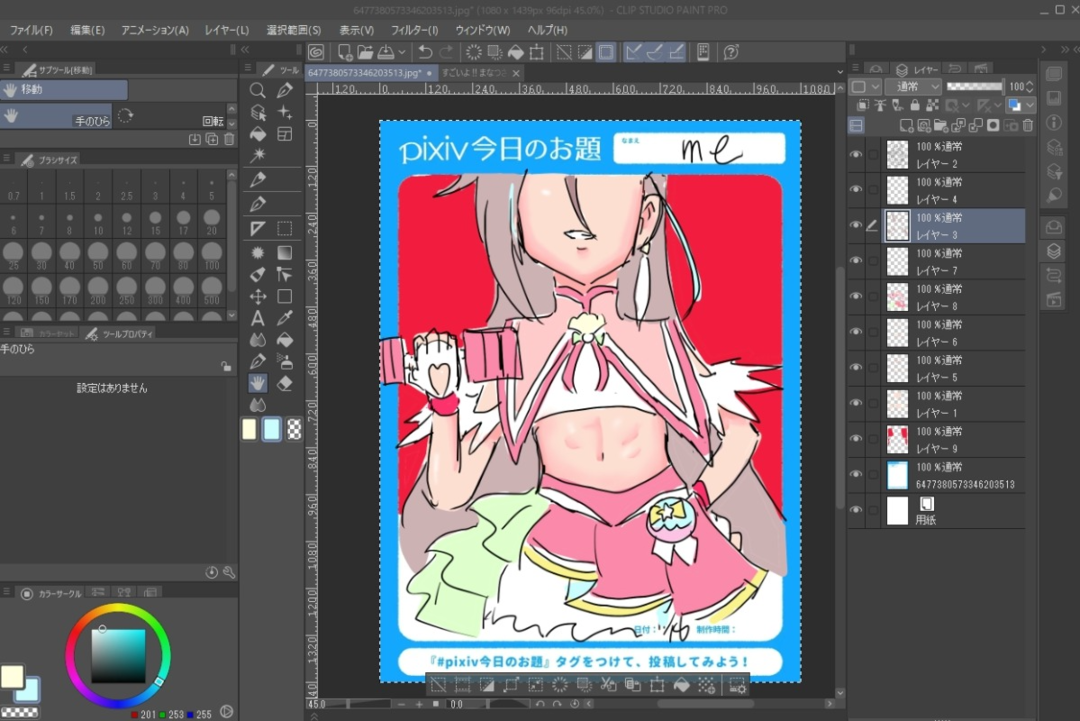Click the Undo arrow in command bar
Screen dimensions: 1080x721
tap(425, 52)
